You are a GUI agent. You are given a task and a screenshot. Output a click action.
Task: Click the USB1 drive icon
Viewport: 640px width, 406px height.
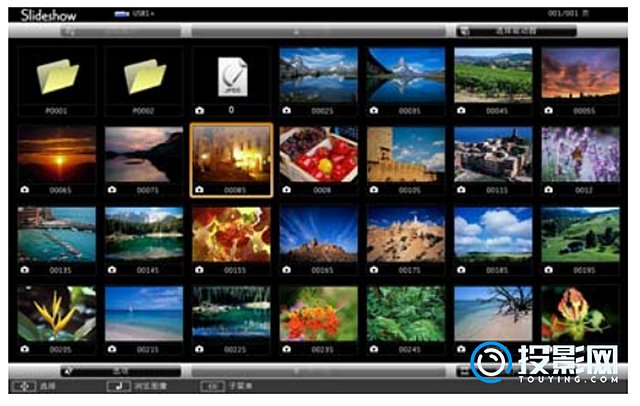pos(122,16)
